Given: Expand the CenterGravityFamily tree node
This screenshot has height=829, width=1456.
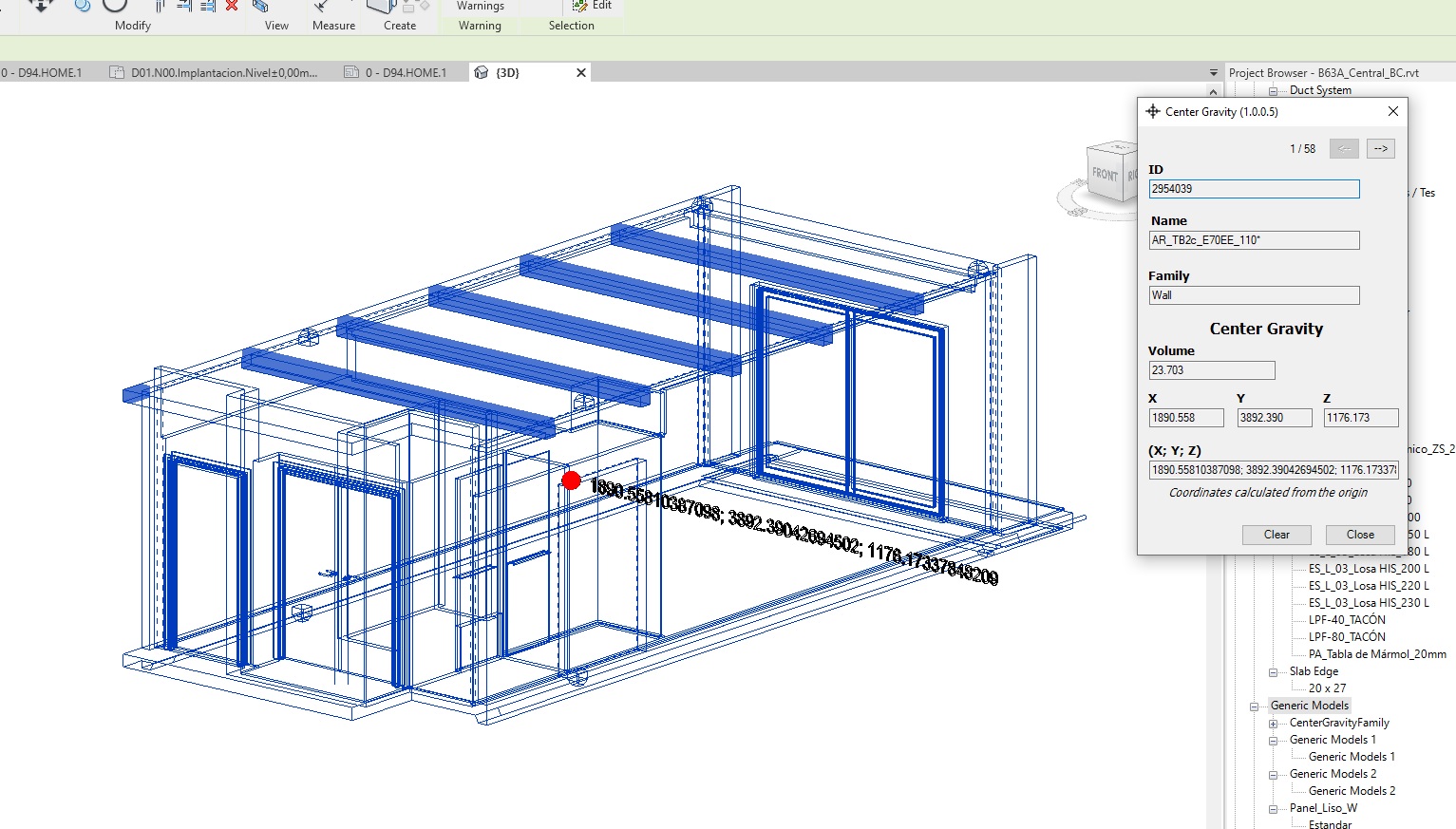Looking at the screenshot, I should pyautogui.click(x=1273, y=723).
